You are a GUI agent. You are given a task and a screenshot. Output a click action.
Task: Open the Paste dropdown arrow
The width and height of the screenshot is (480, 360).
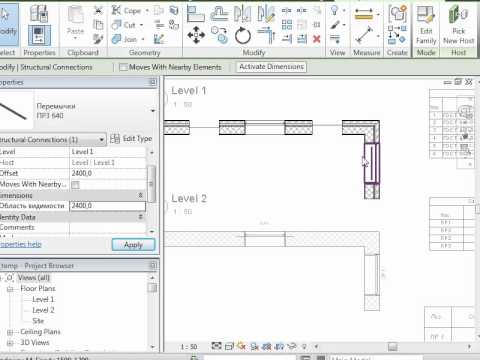(x=75, y=39)
